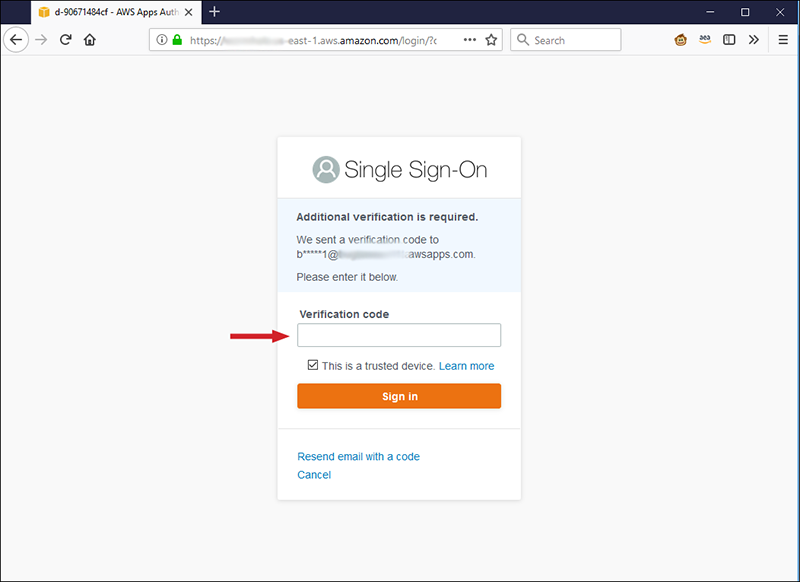Uncheck the trusted device checkbox
The image size is (800, 582).
pos(313,364)
